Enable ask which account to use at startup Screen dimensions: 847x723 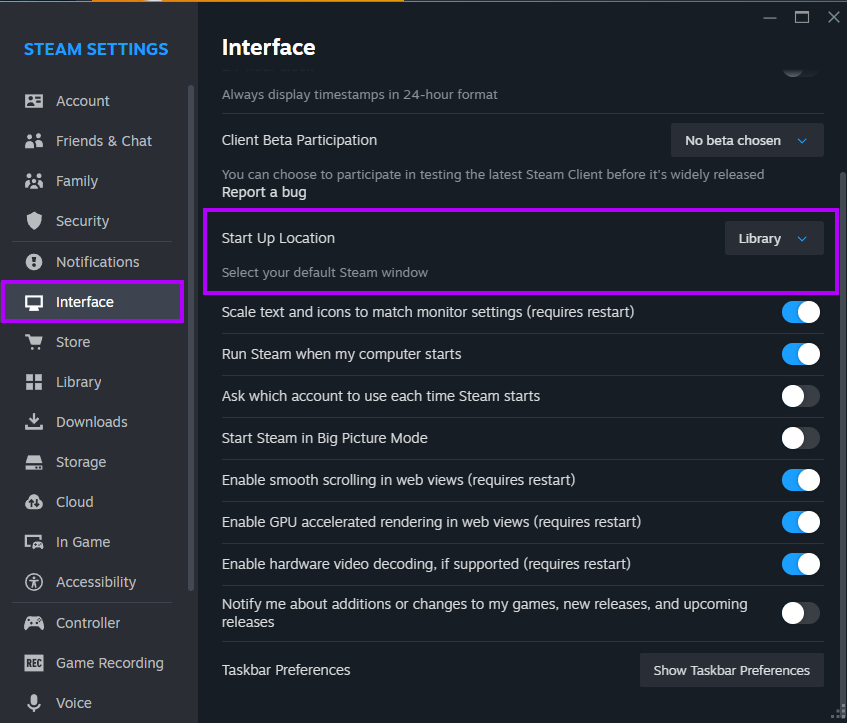pyautogui.click(x=801, y=396)
